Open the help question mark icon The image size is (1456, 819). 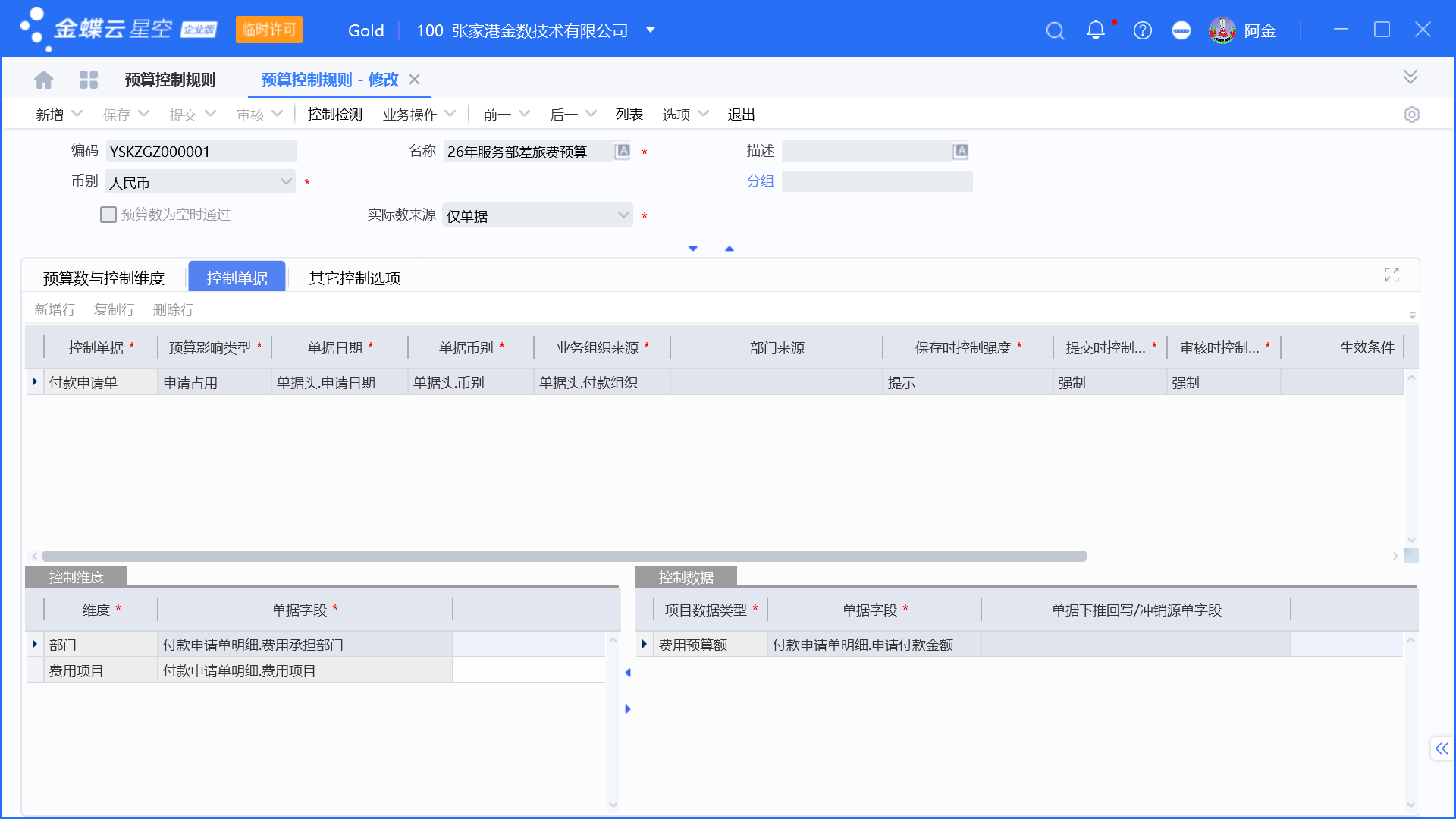1142,30
